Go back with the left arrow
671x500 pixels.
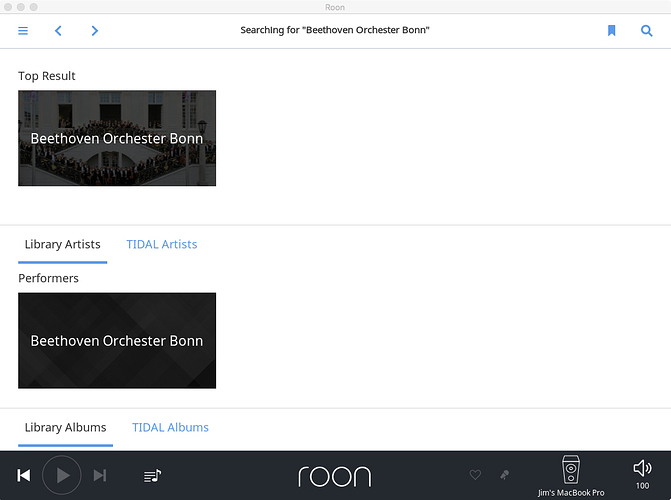[58, 30]
